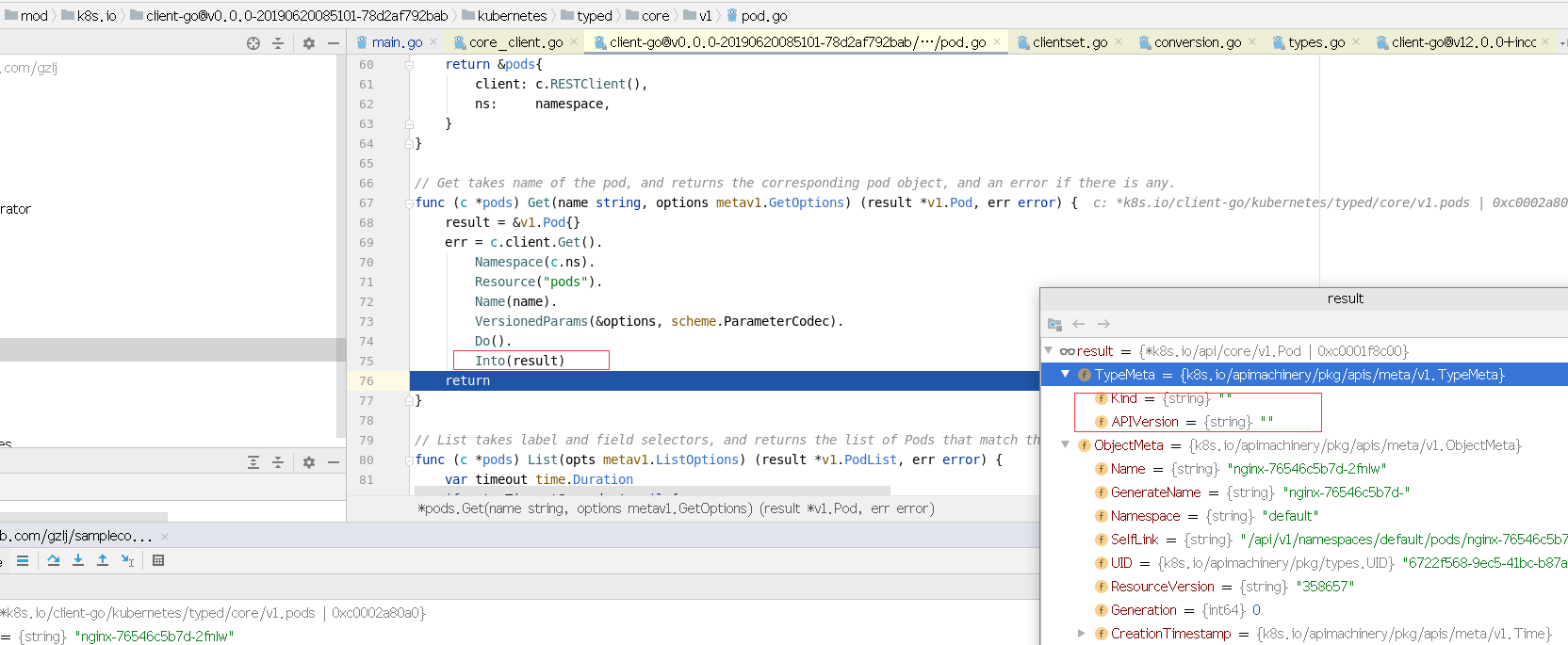Image resolution: width=1568 pixels, height=645 pixels.
Task: Click Step Out debugger icon
Action: click(x=103, y=560)
